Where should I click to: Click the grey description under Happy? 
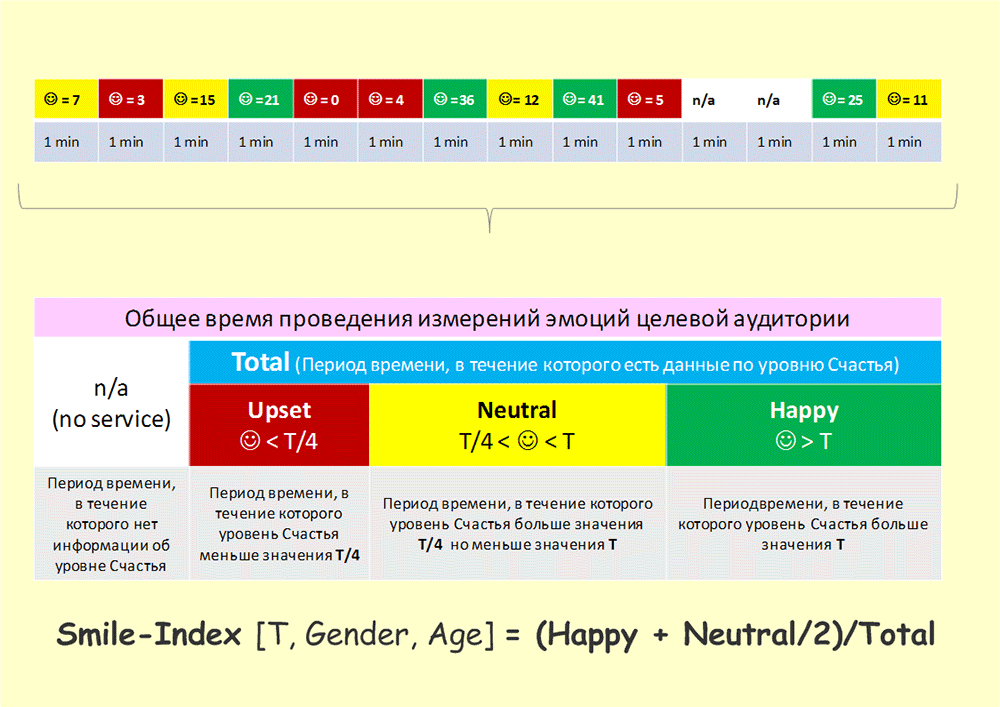pyautogui.click(x=803, y=524)
